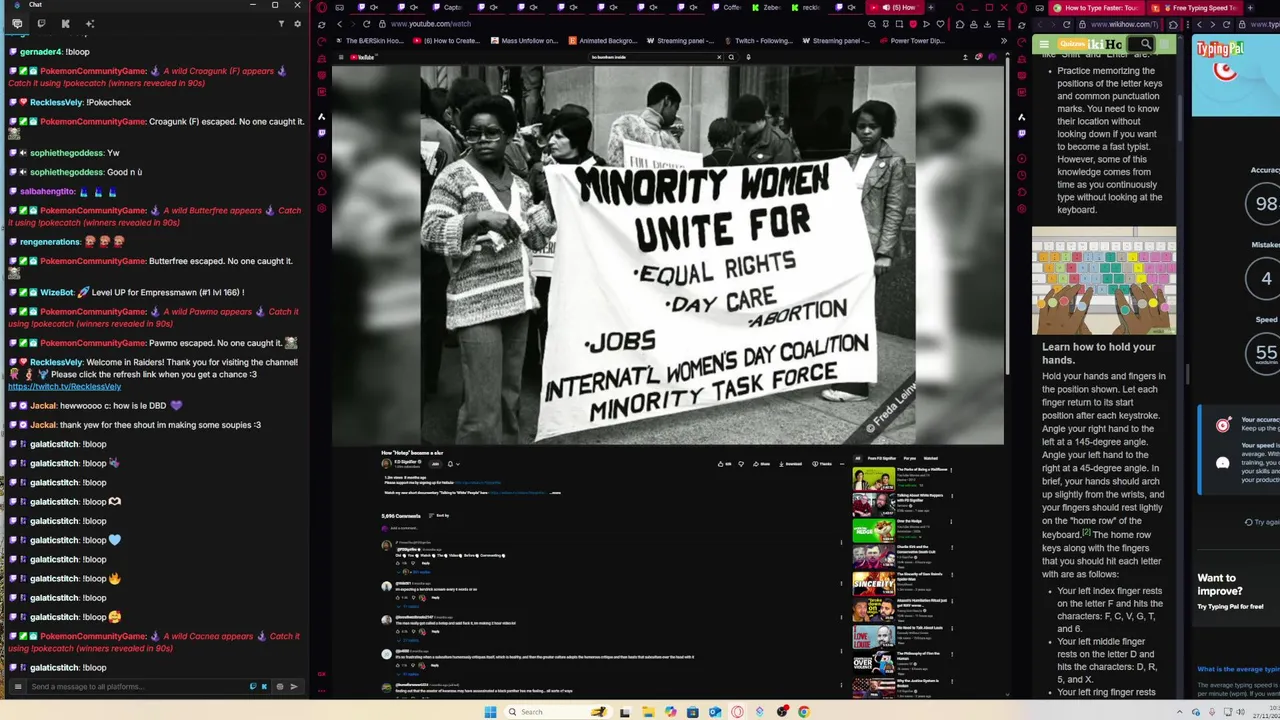The width and height of the screenshot is (1280, 720).
Task: Expand the 91 replies thread
Action: pos(410,606)
